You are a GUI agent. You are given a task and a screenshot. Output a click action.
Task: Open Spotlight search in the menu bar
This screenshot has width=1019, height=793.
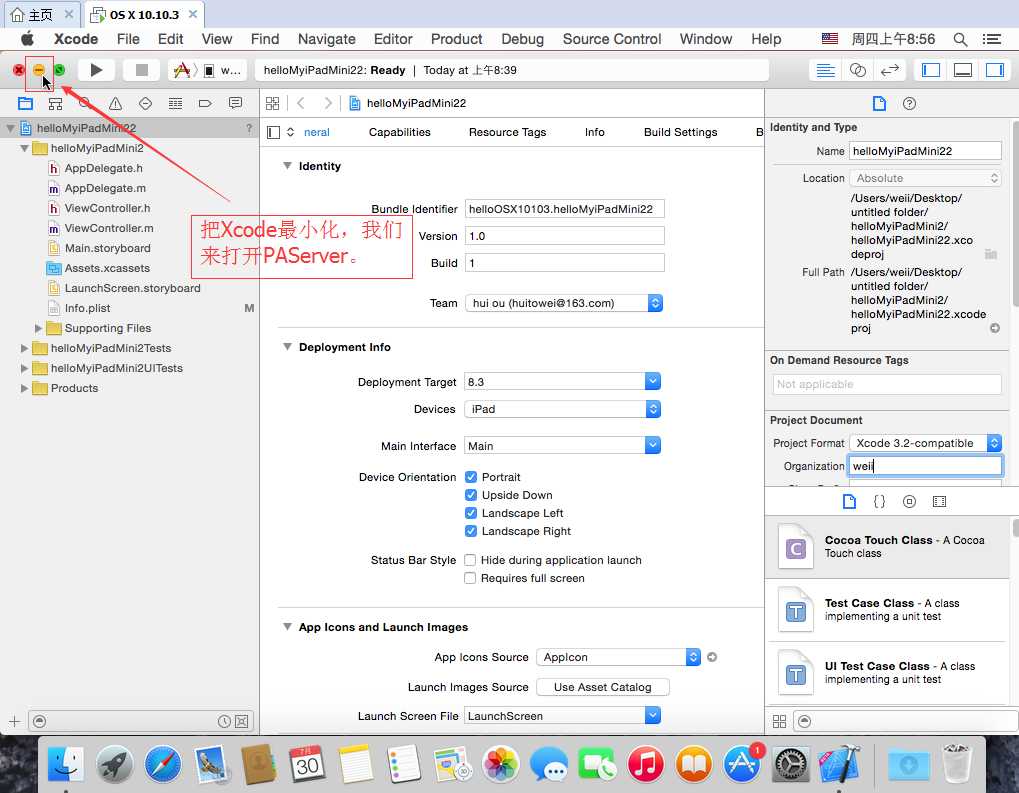(960, 39)
